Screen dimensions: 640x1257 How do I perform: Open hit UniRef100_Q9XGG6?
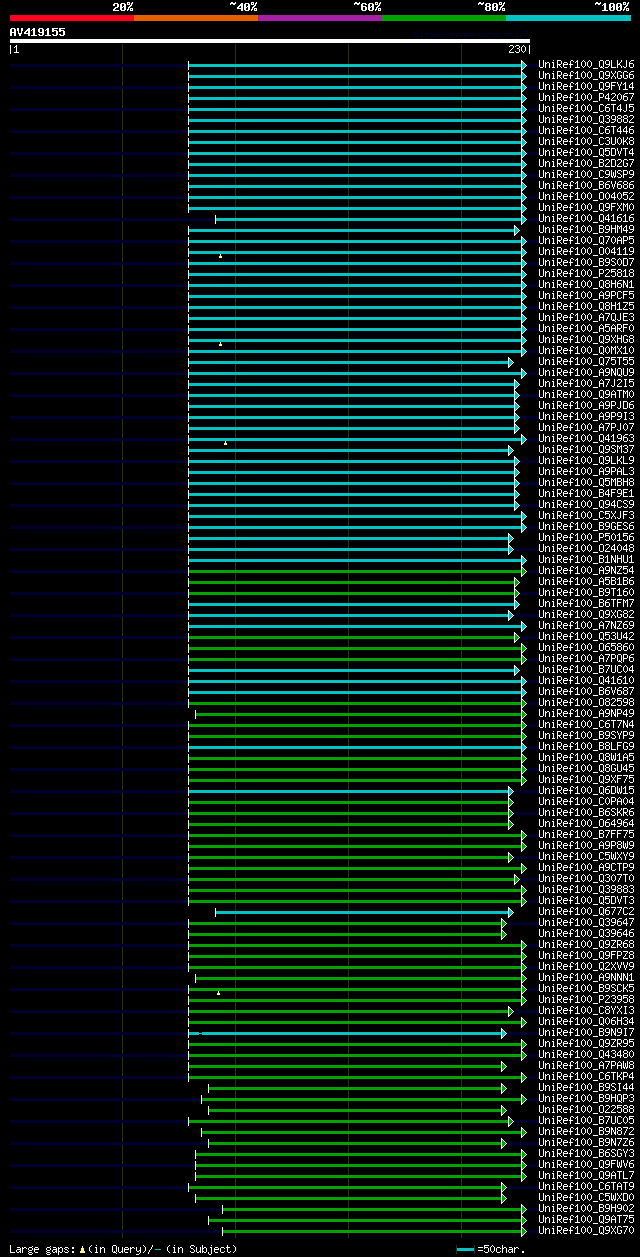click(586, 76)
